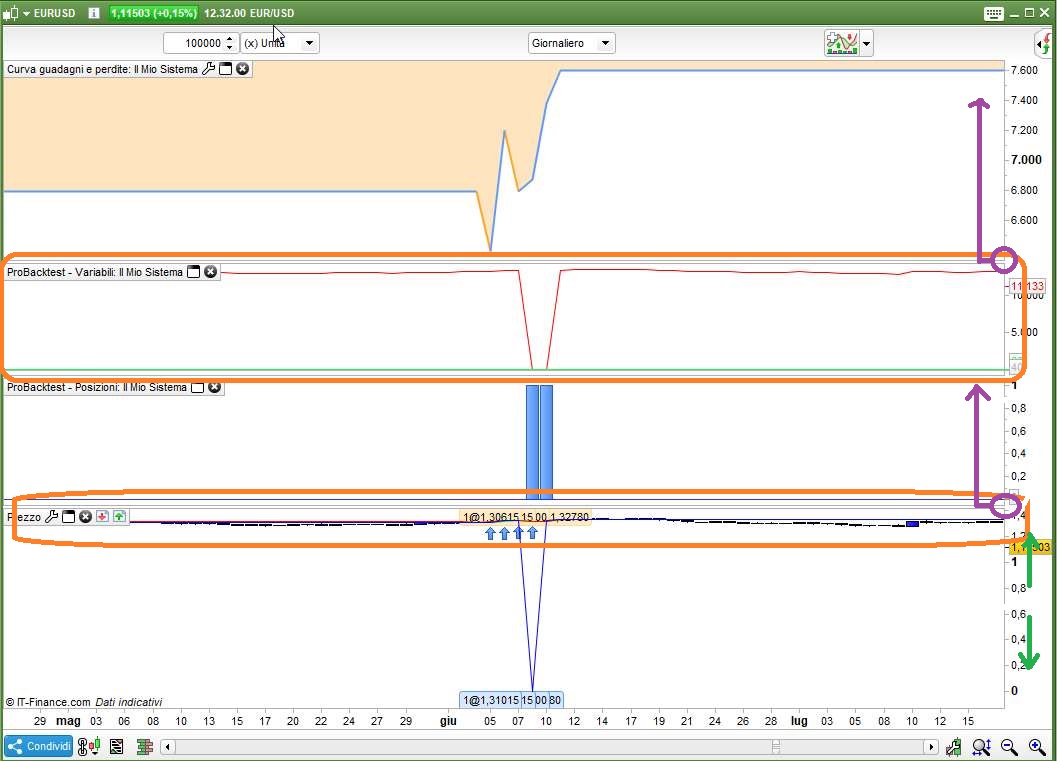Click the info icon next to EURUSD
Viewport: 1057px width, 761px height.
(x=93, y=12)
